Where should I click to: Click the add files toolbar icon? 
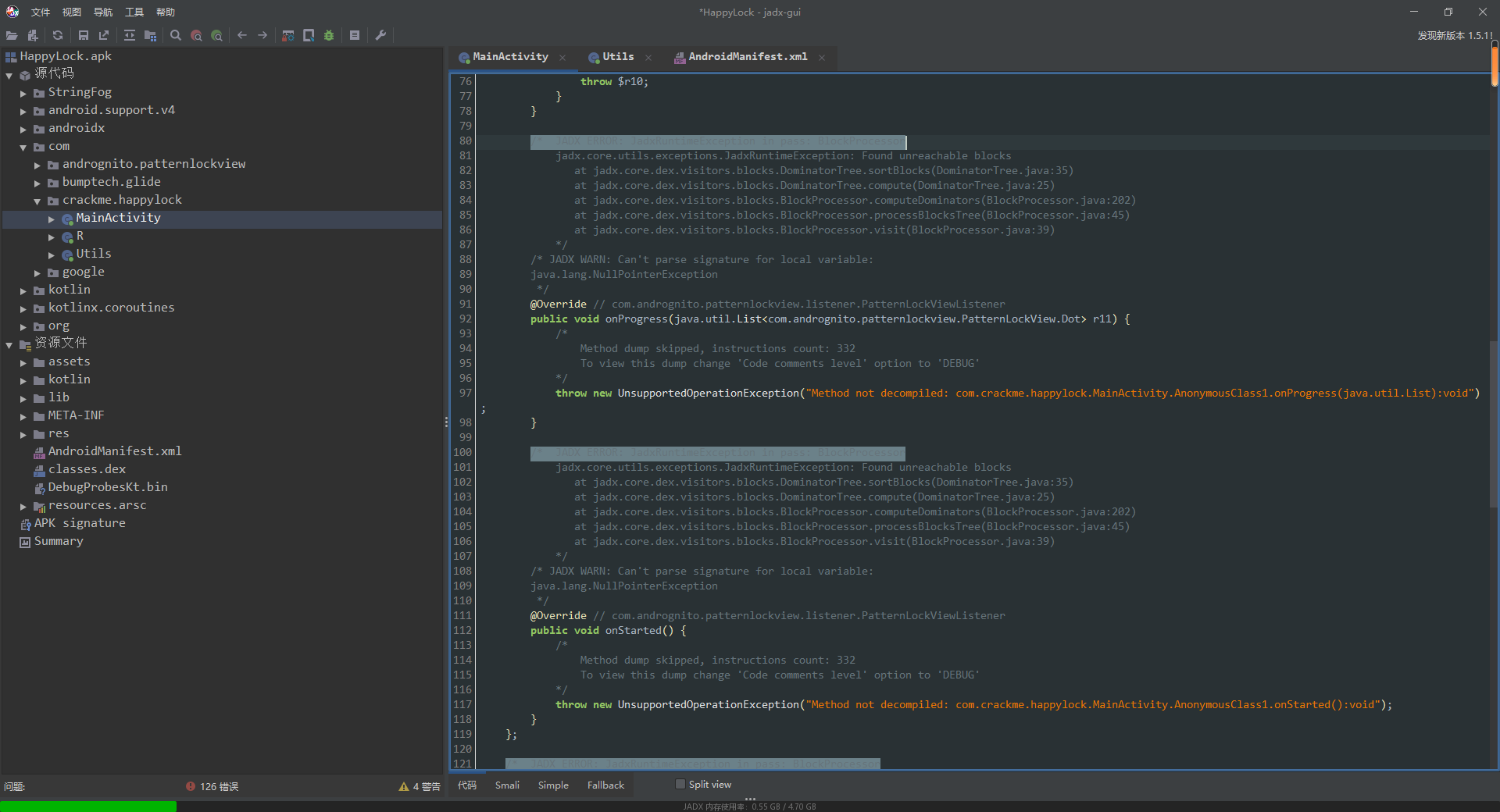(x=33, y=35)
